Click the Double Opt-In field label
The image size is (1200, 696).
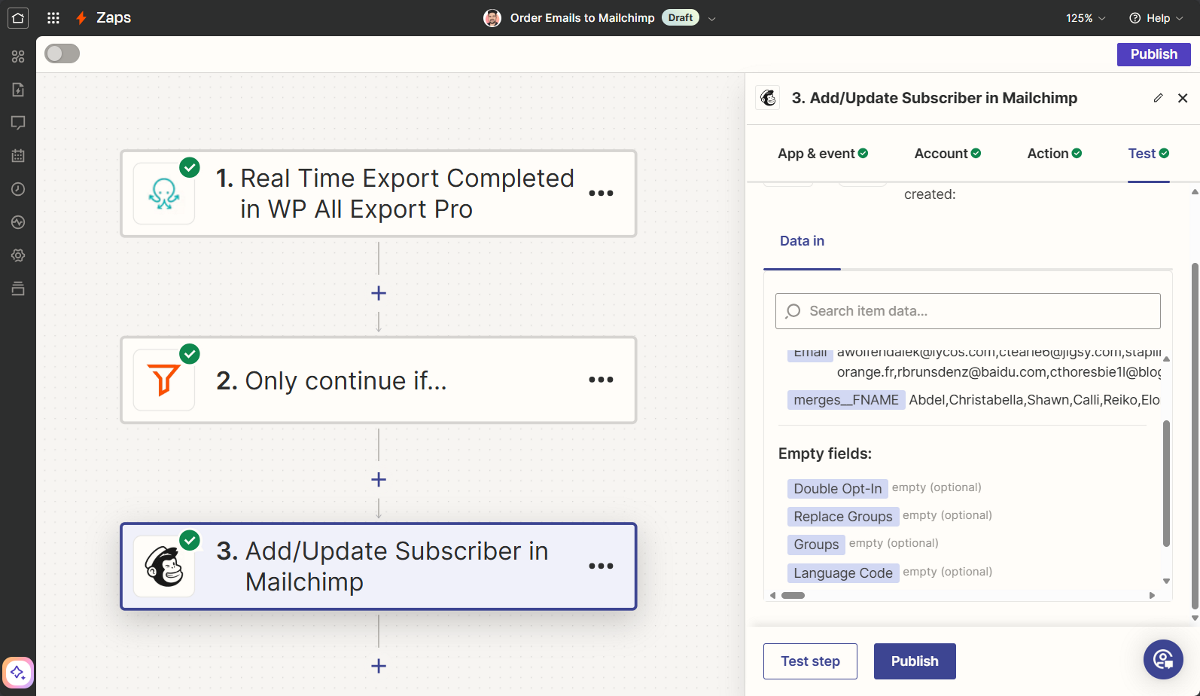[838, 488]
